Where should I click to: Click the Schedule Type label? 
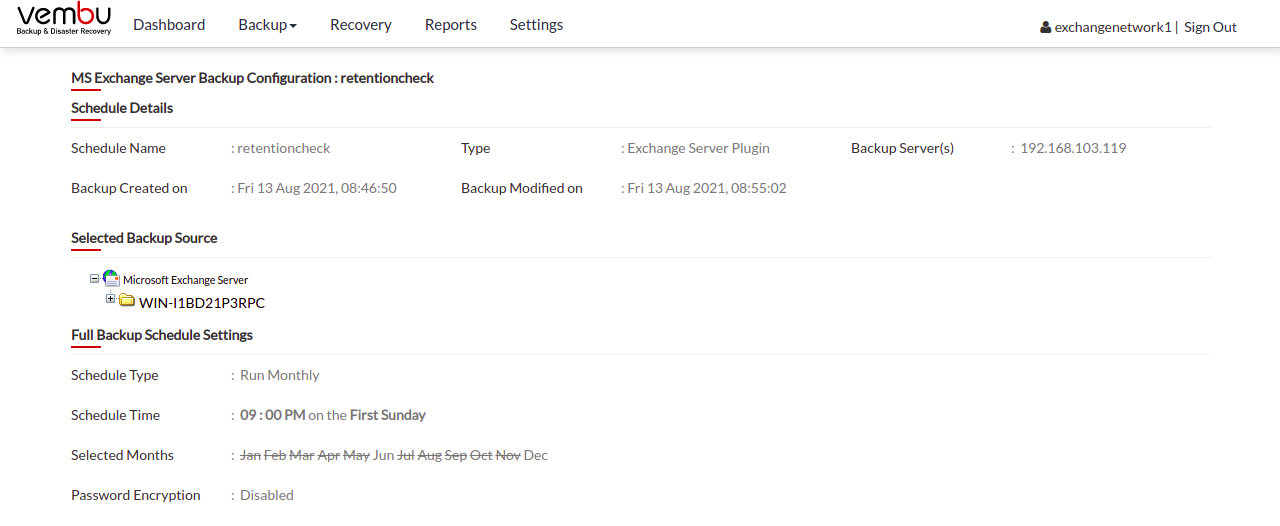pos(115,375)
